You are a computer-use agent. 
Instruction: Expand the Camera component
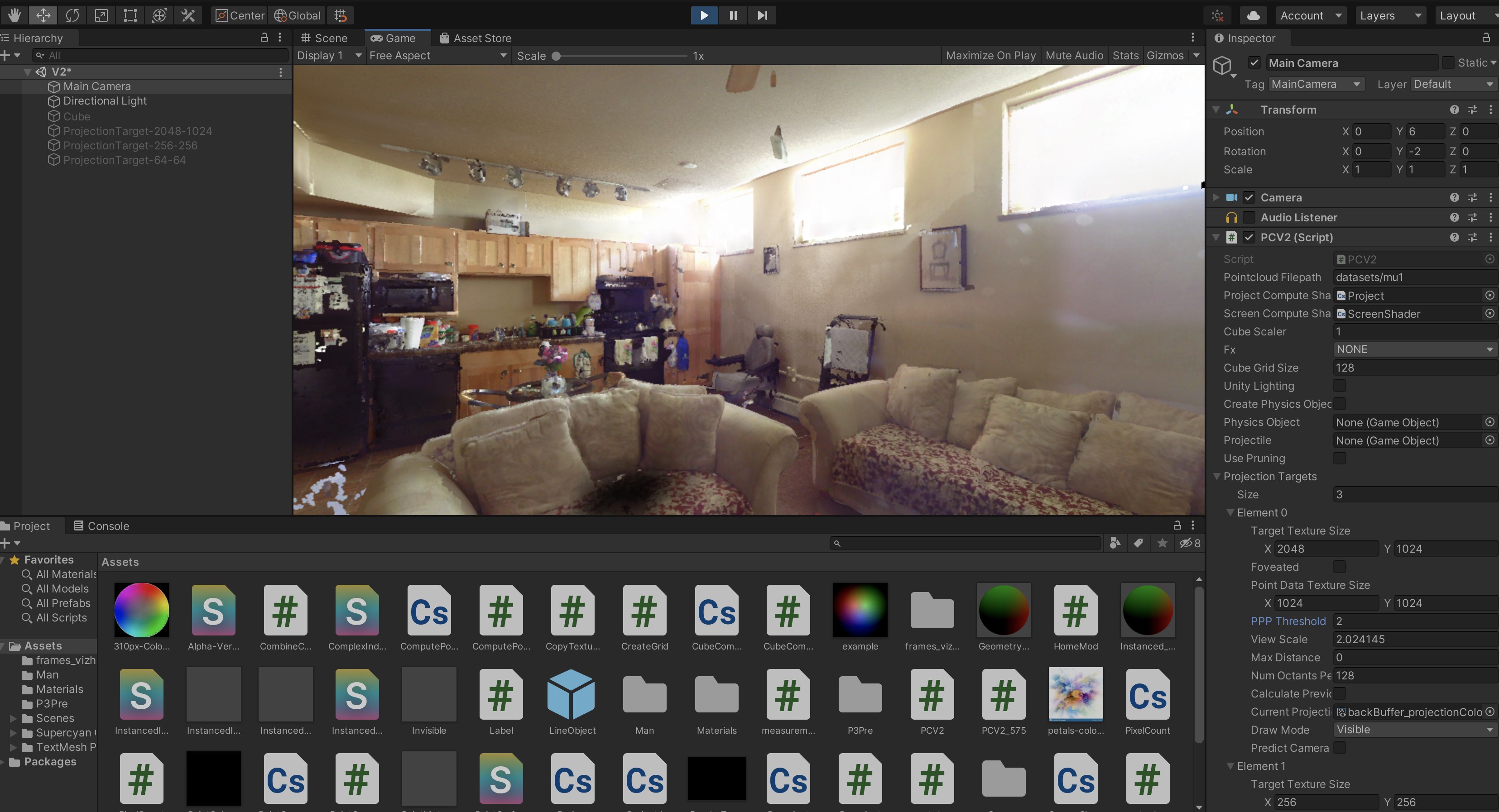(x=1216, y=197)
